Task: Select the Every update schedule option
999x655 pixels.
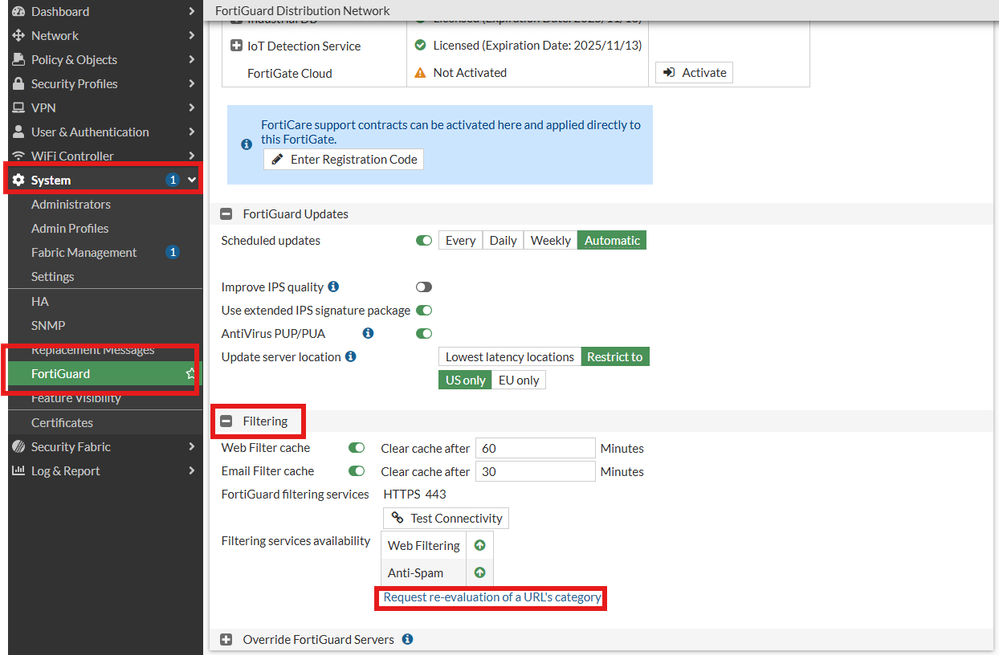Action: pyautogui.click(x=460, y=240)
